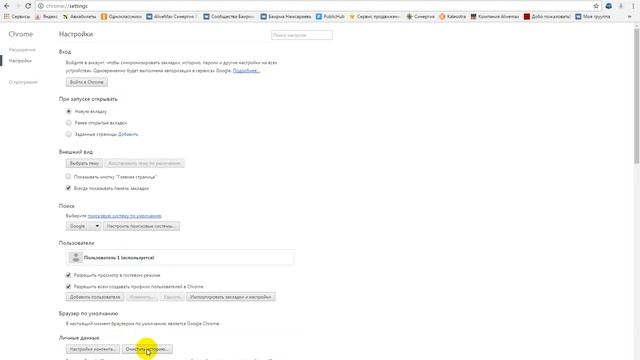Open the blue extension icon beside the star
The height and width of the screenshot is (360, 640).
[x=609, y=6]
